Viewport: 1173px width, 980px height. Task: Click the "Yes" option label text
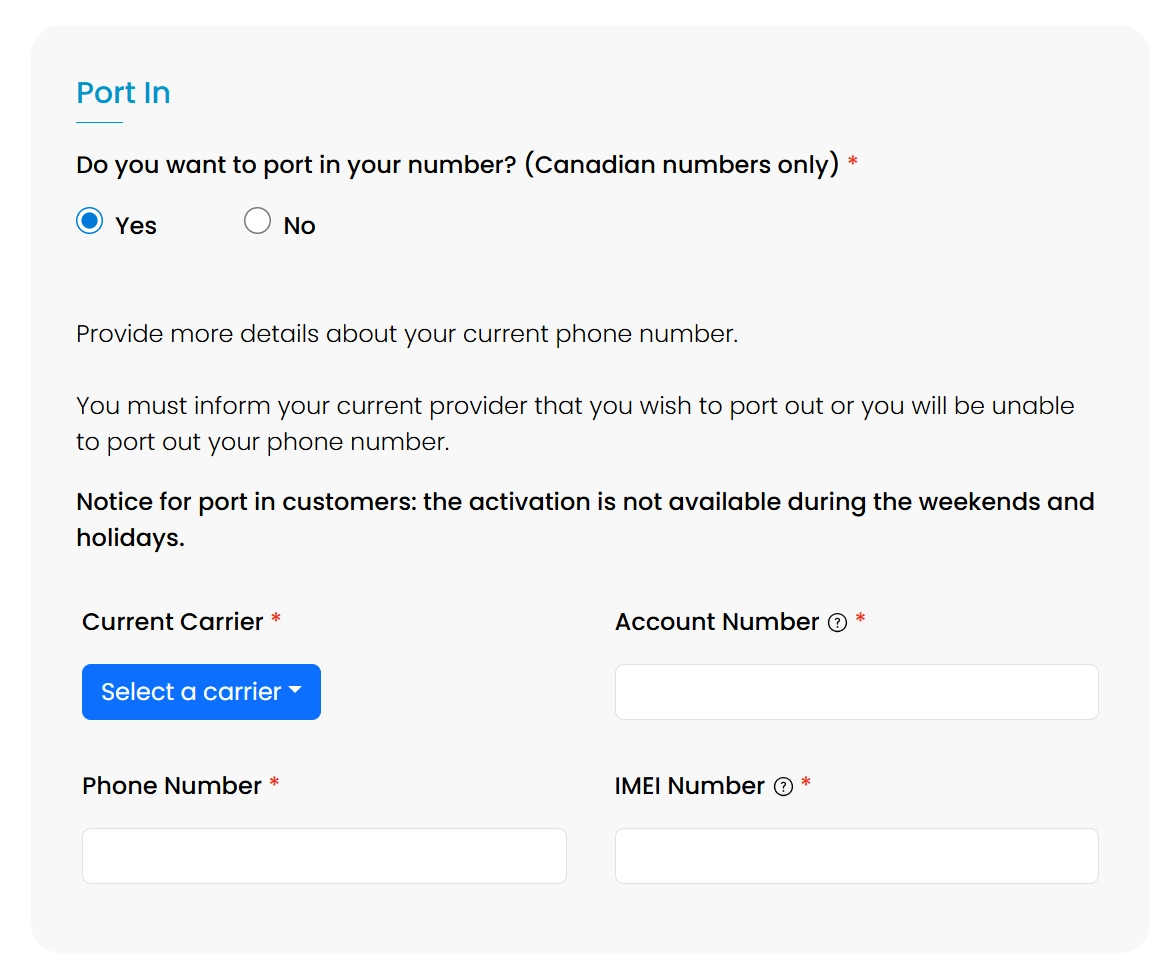click(x=136, y=226)
